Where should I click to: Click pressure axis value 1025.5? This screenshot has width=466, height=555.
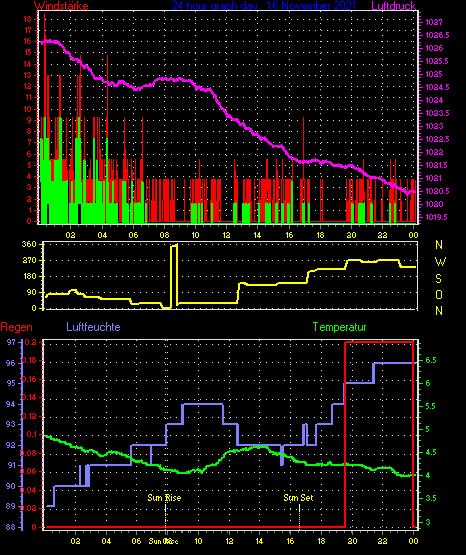437,61
